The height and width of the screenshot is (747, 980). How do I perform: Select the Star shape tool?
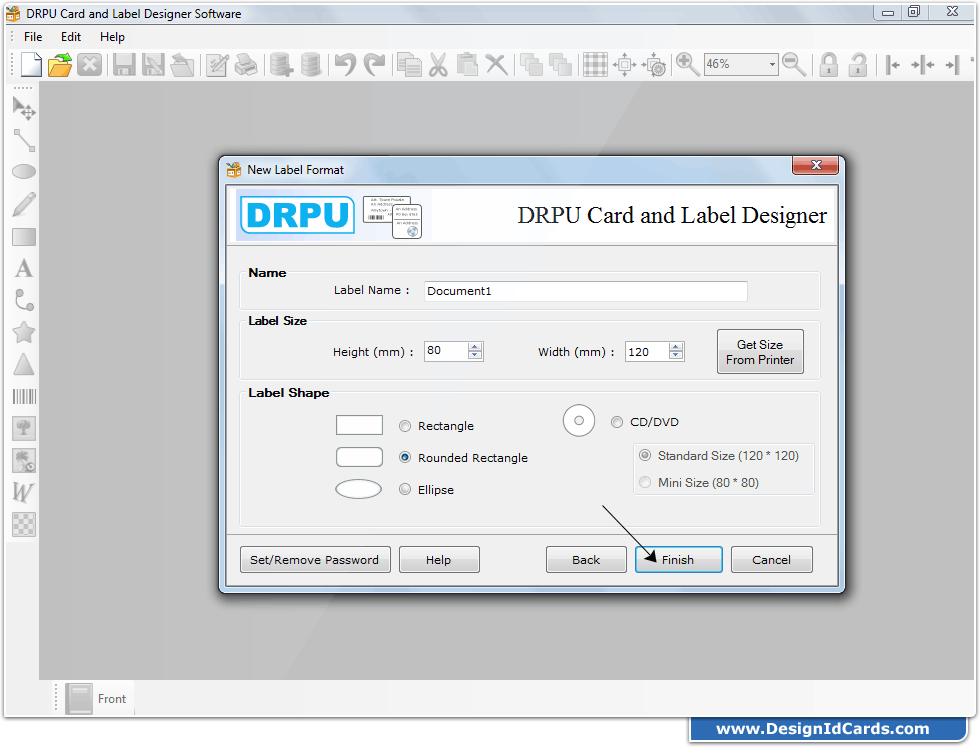tap(24, 333)
